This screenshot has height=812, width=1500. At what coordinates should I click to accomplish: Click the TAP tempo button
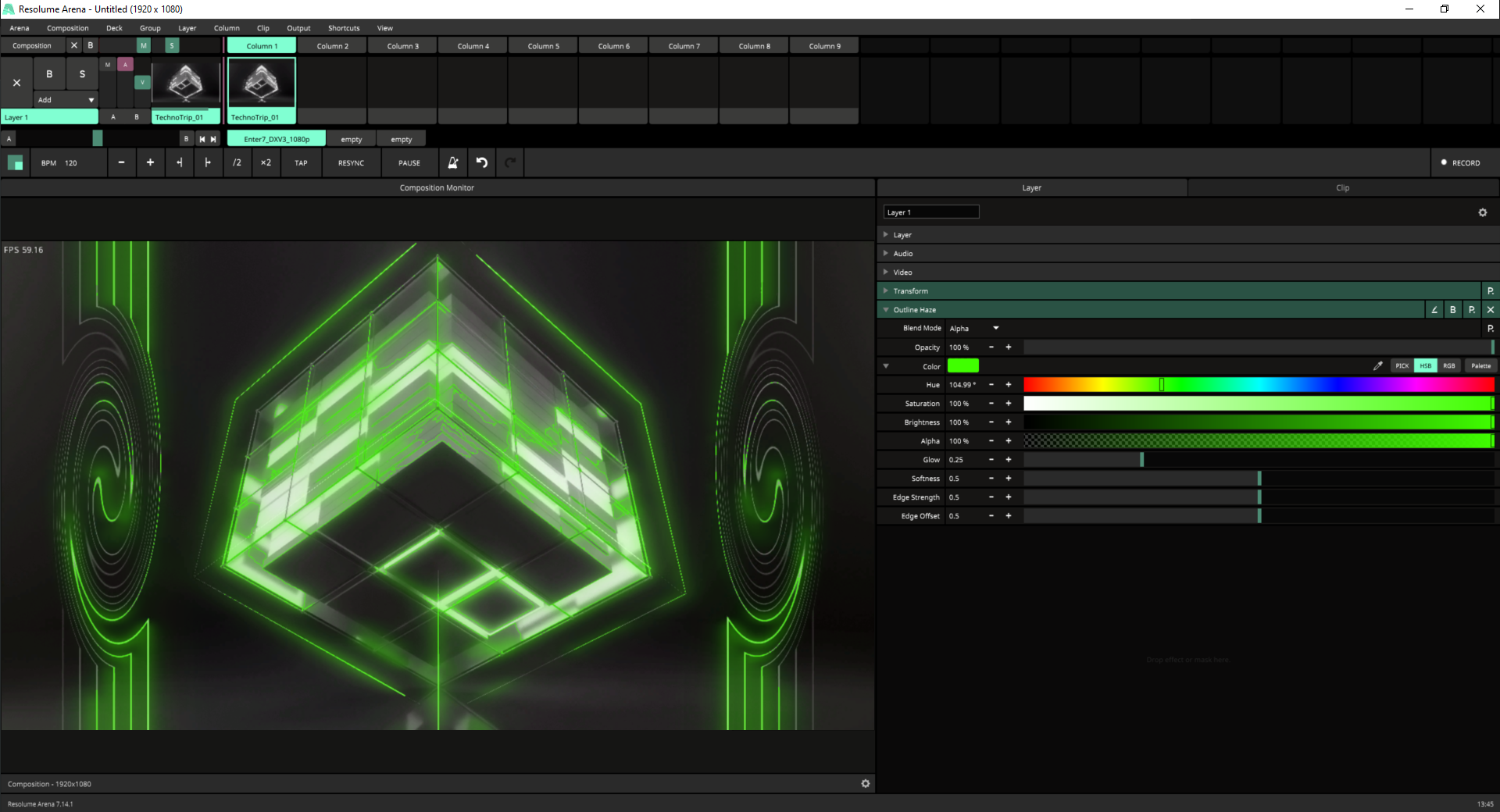pyautogui.click(x=301, y=162)
